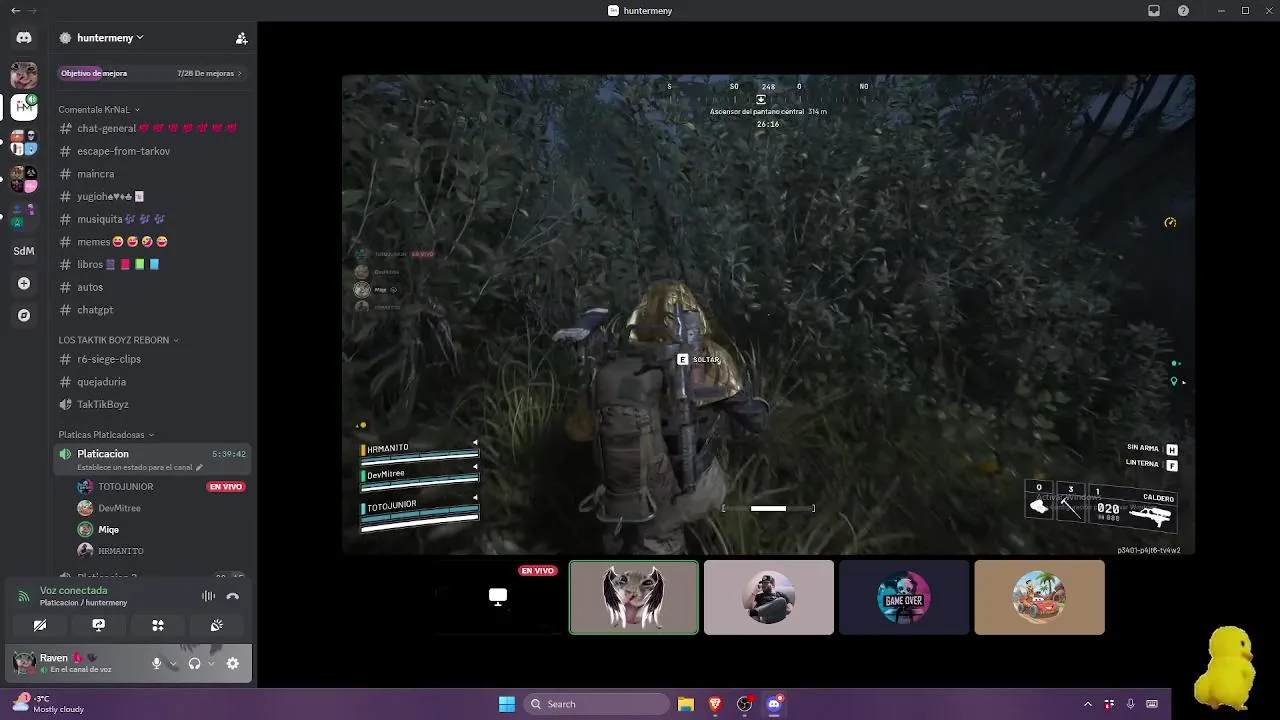Viewport: 1280px width, 720px height.
Task: Open Windows Start menu
Action: pos(507,704)
